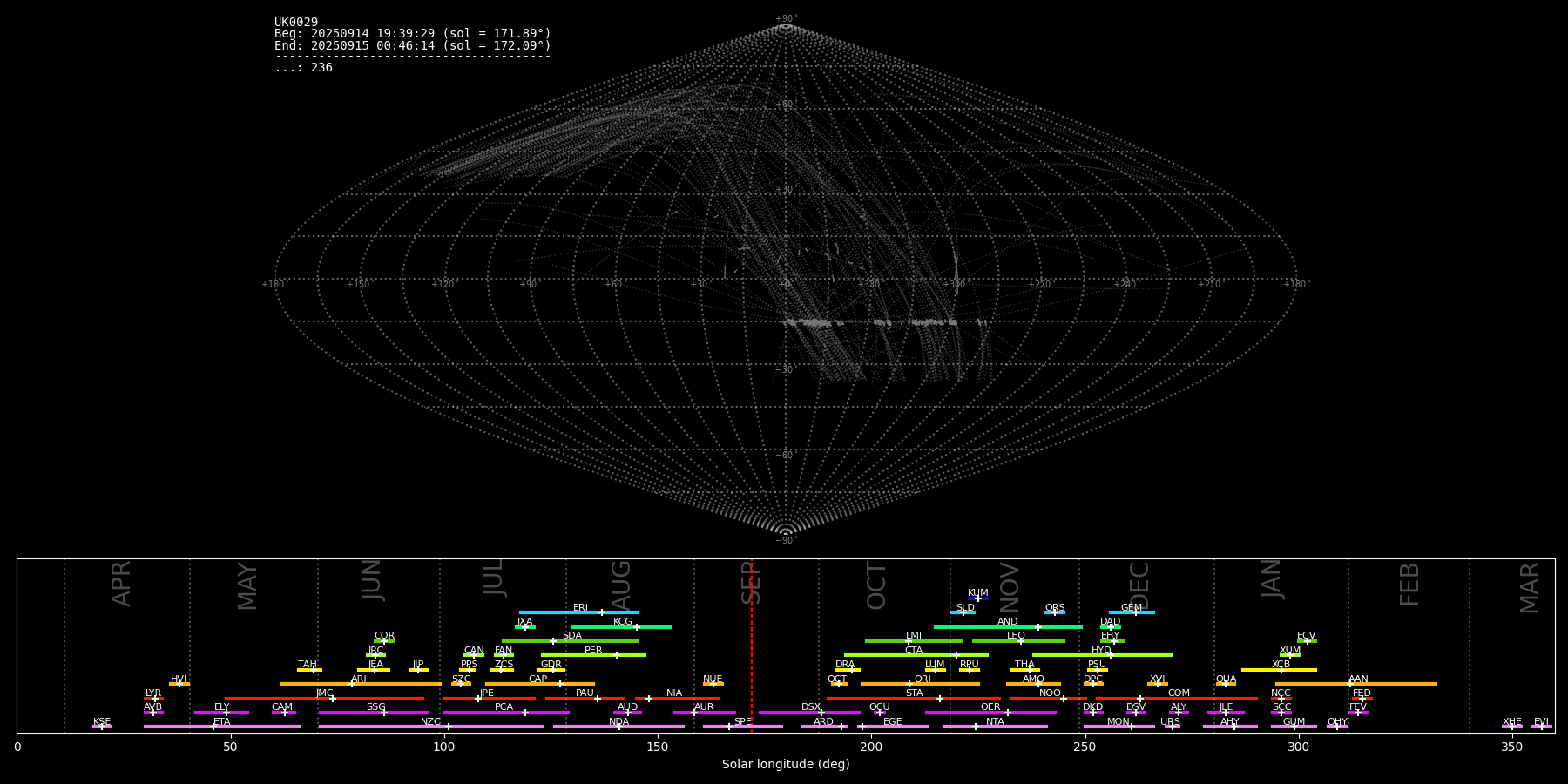Click the COM shower label

pyautogui.click(x=1179, y=693)
